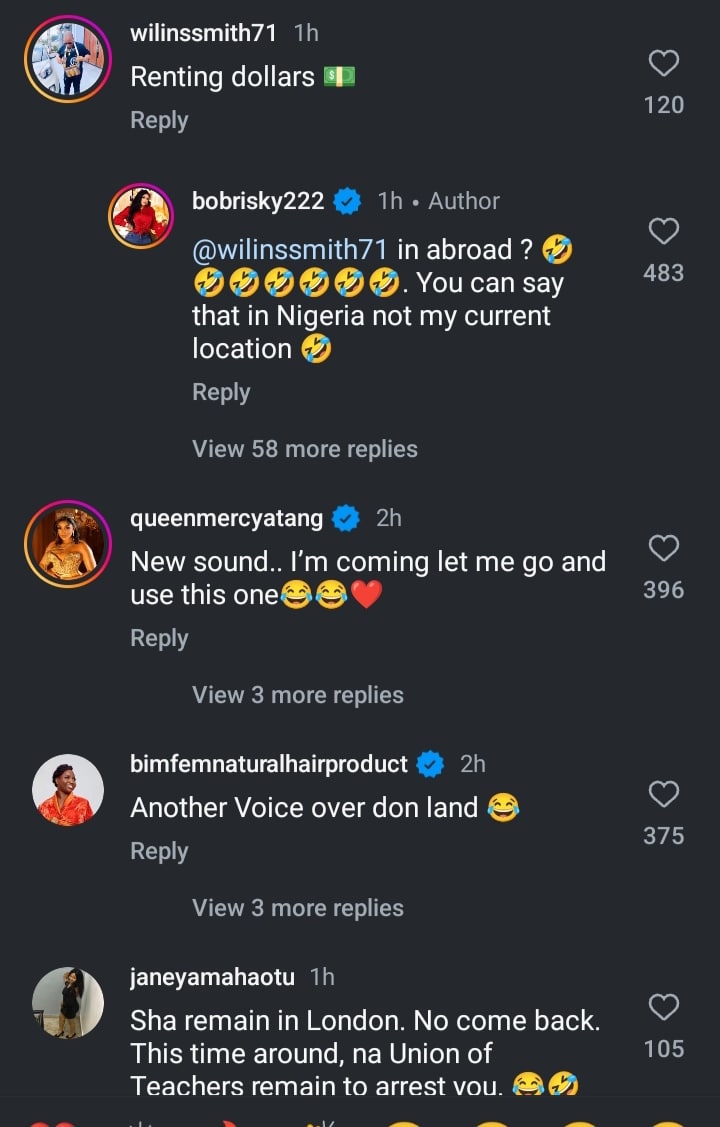This screenshot has height=1127, width=720.
Task: Like queenmercyatang's "New sound" comment
Action: click(664, 549)
